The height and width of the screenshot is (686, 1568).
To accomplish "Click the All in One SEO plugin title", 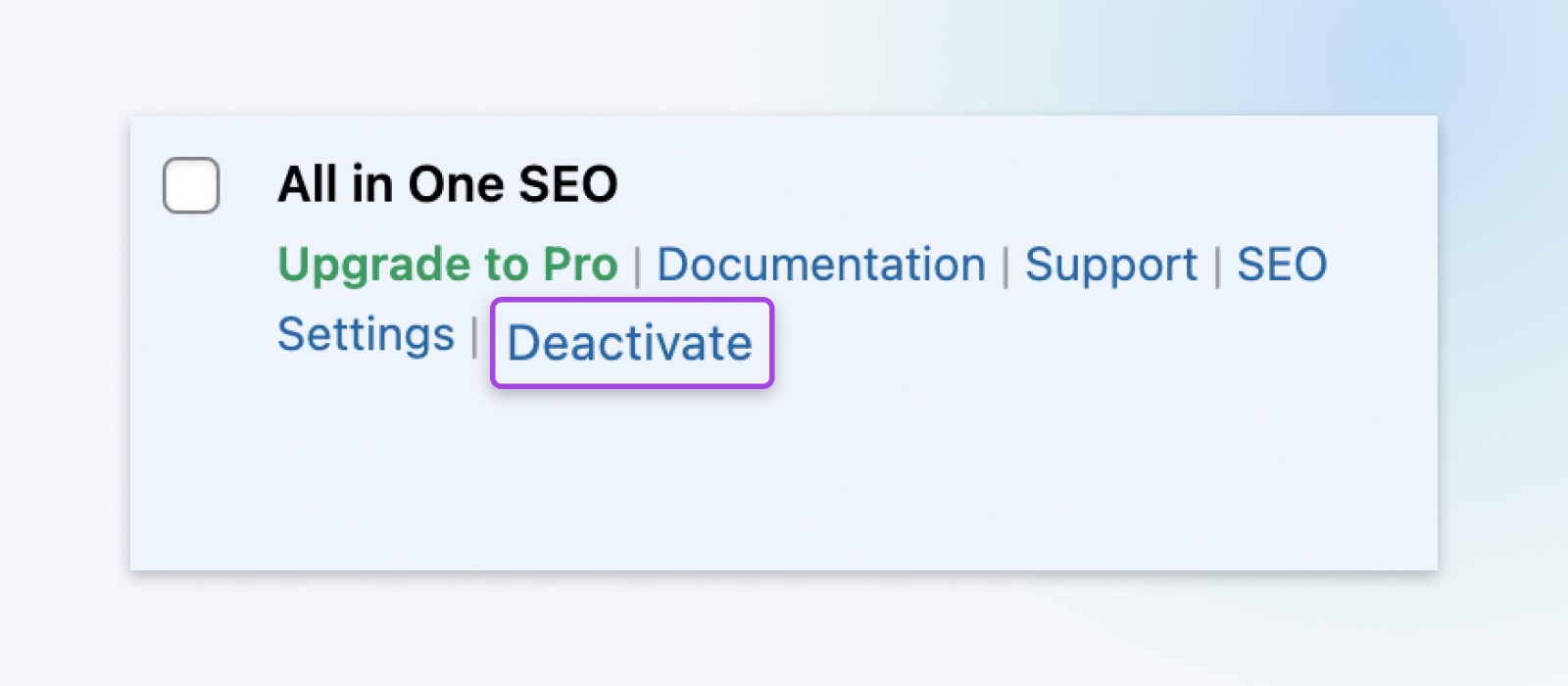I will 448,184.
